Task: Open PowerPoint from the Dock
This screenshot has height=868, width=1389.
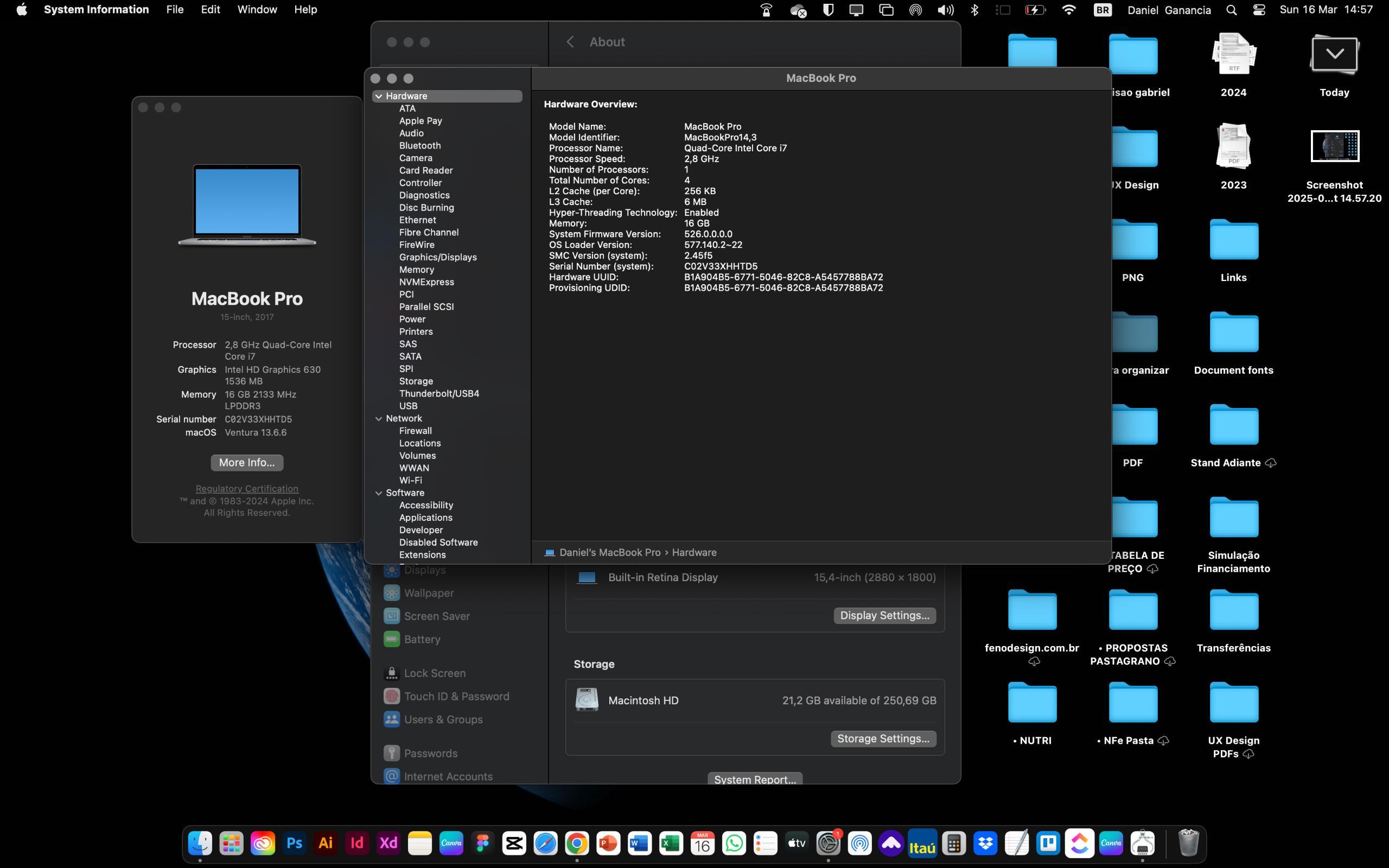Action: (608, 843)
